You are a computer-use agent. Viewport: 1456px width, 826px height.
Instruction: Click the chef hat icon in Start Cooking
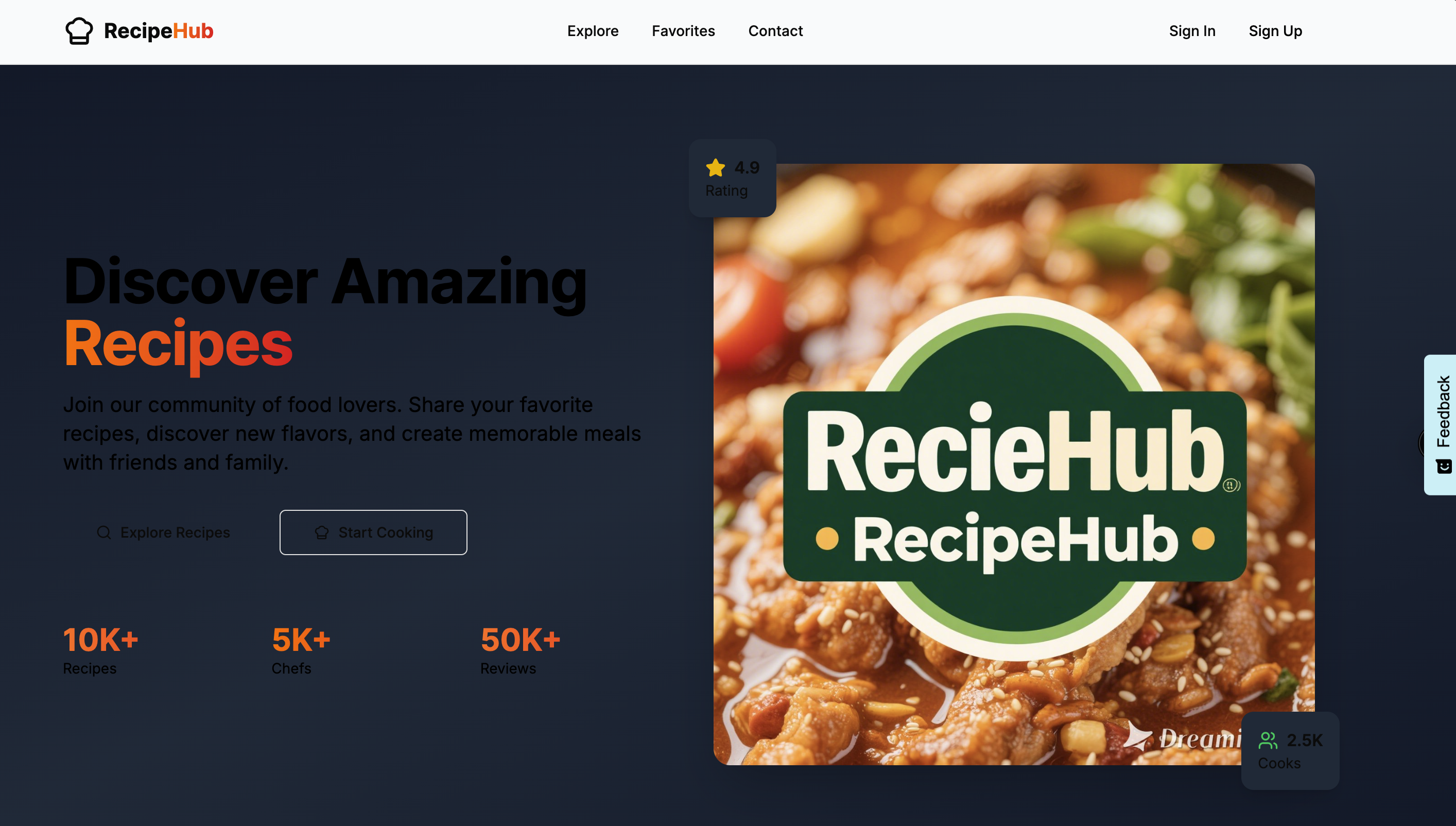tap(322, 532)
